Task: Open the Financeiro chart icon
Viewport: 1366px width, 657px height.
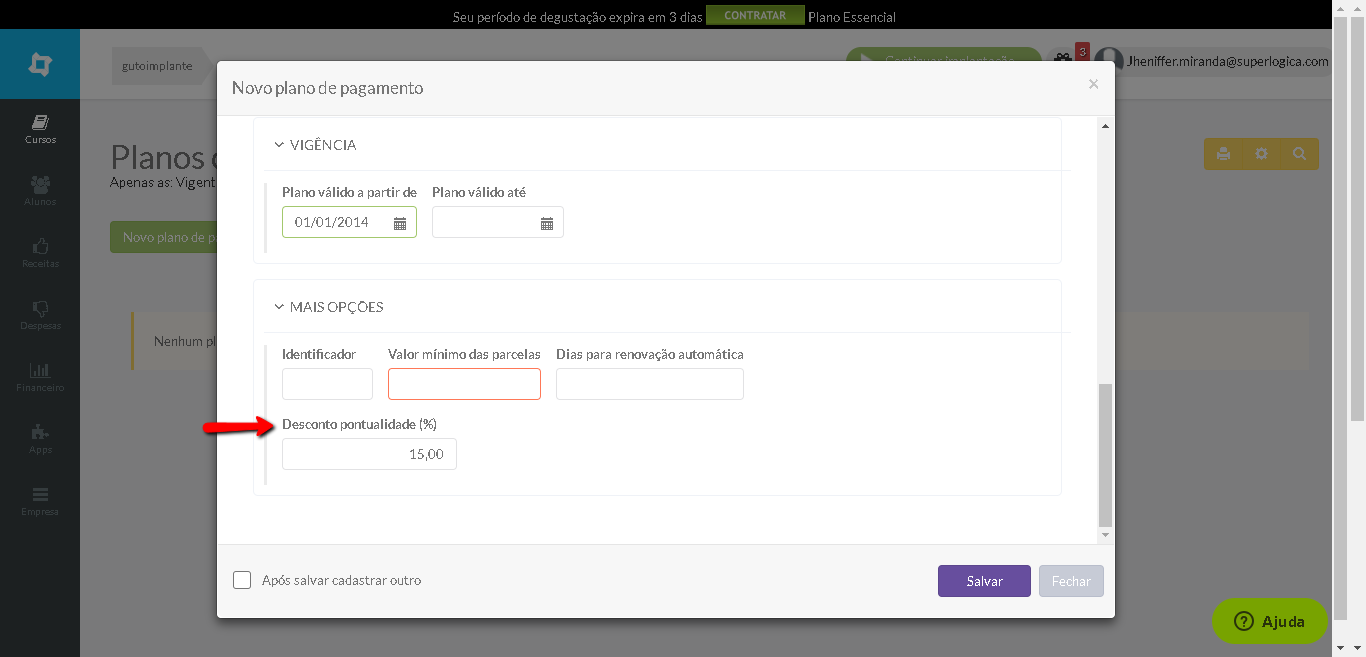Action: (x=40, y=370)
